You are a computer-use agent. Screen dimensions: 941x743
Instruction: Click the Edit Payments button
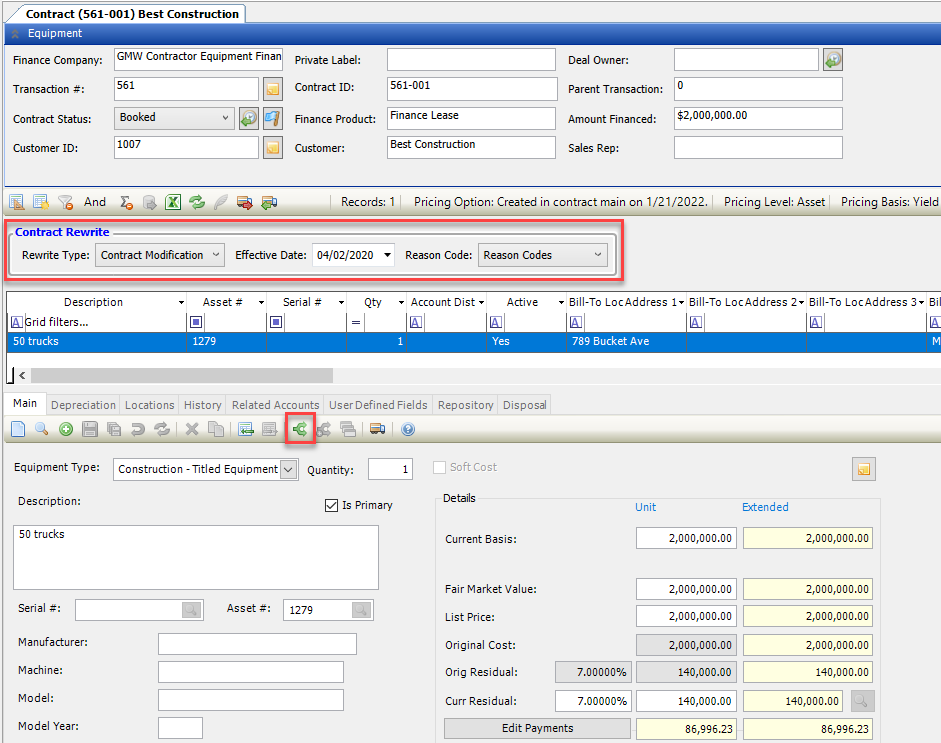click(537, 728)
